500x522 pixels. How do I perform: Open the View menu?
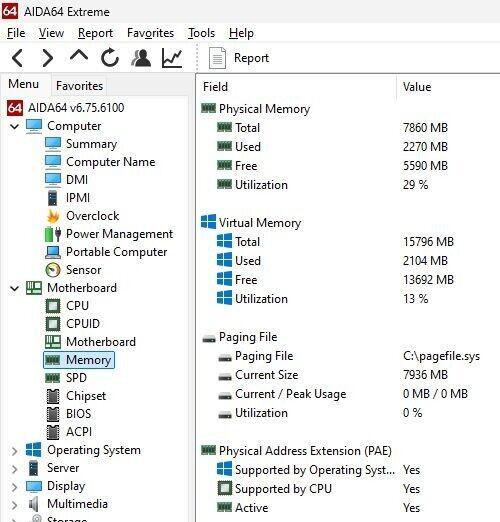pos(51,33)
